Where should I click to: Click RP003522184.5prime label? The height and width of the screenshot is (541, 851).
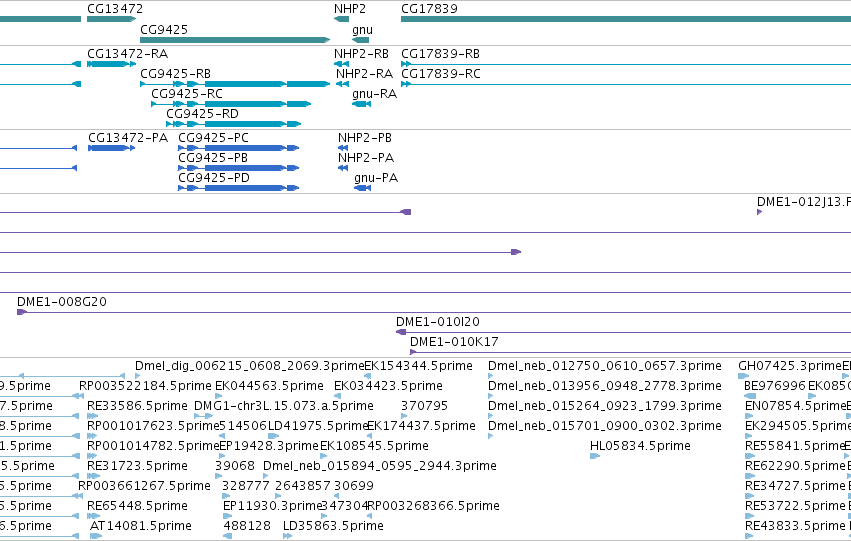click(x=145, y=386)
